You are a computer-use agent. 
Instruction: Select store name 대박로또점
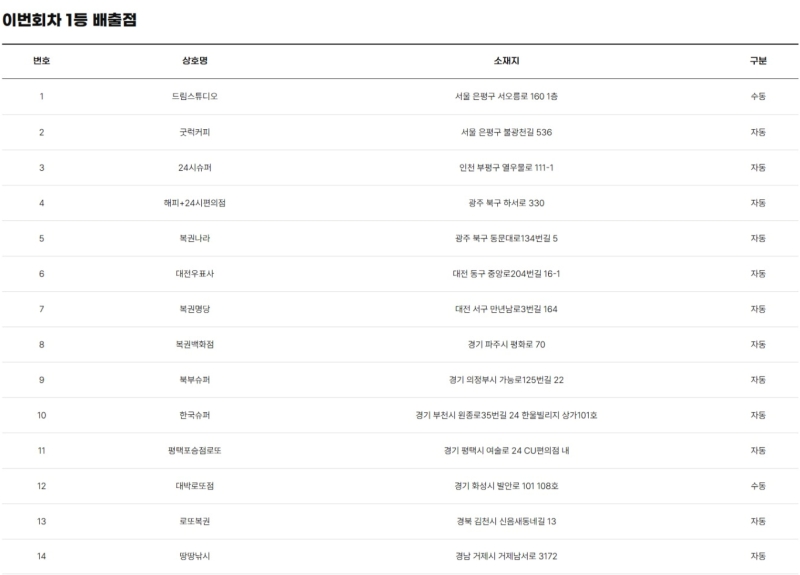(195, 486)
